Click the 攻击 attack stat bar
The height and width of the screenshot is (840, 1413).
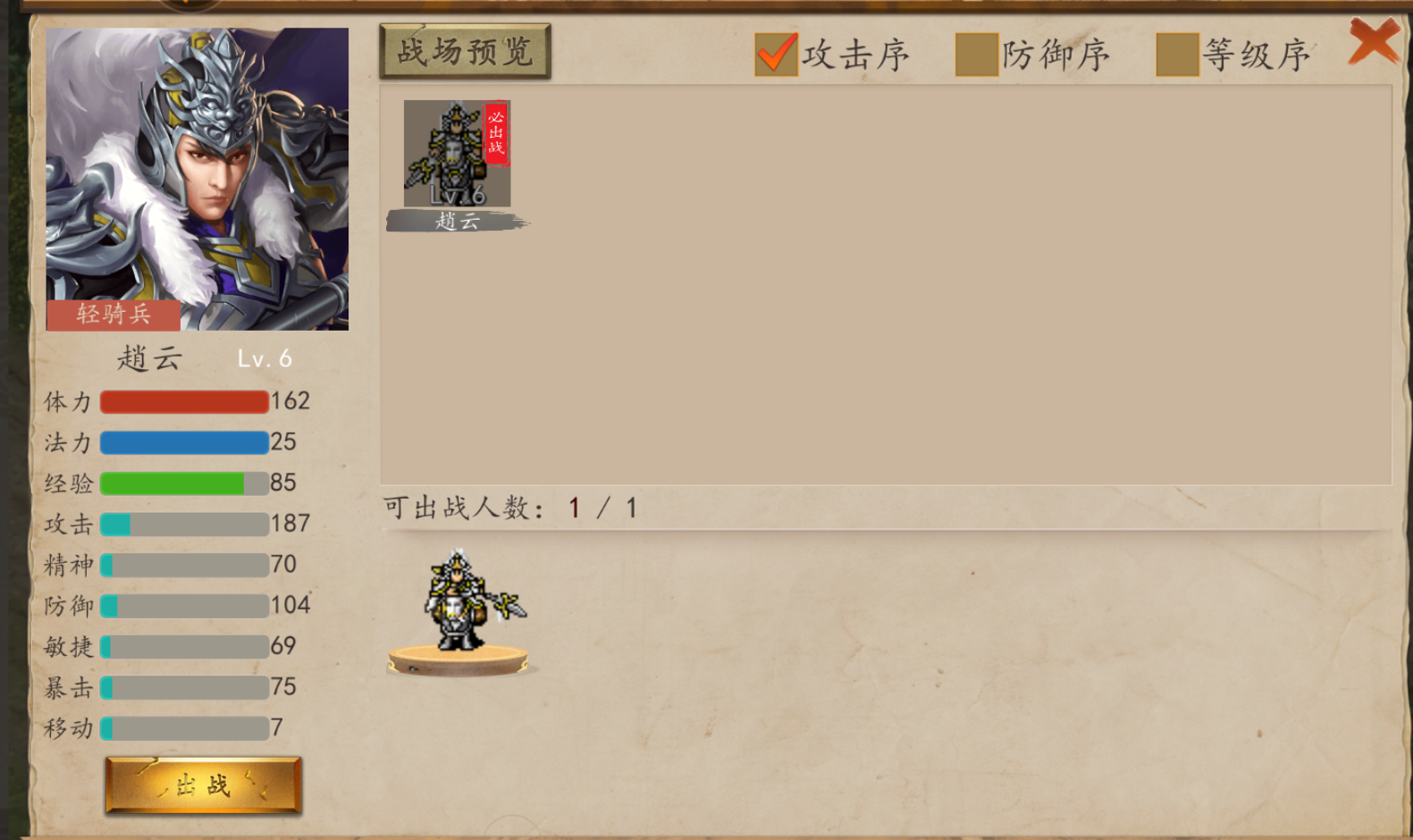point(184,525)
